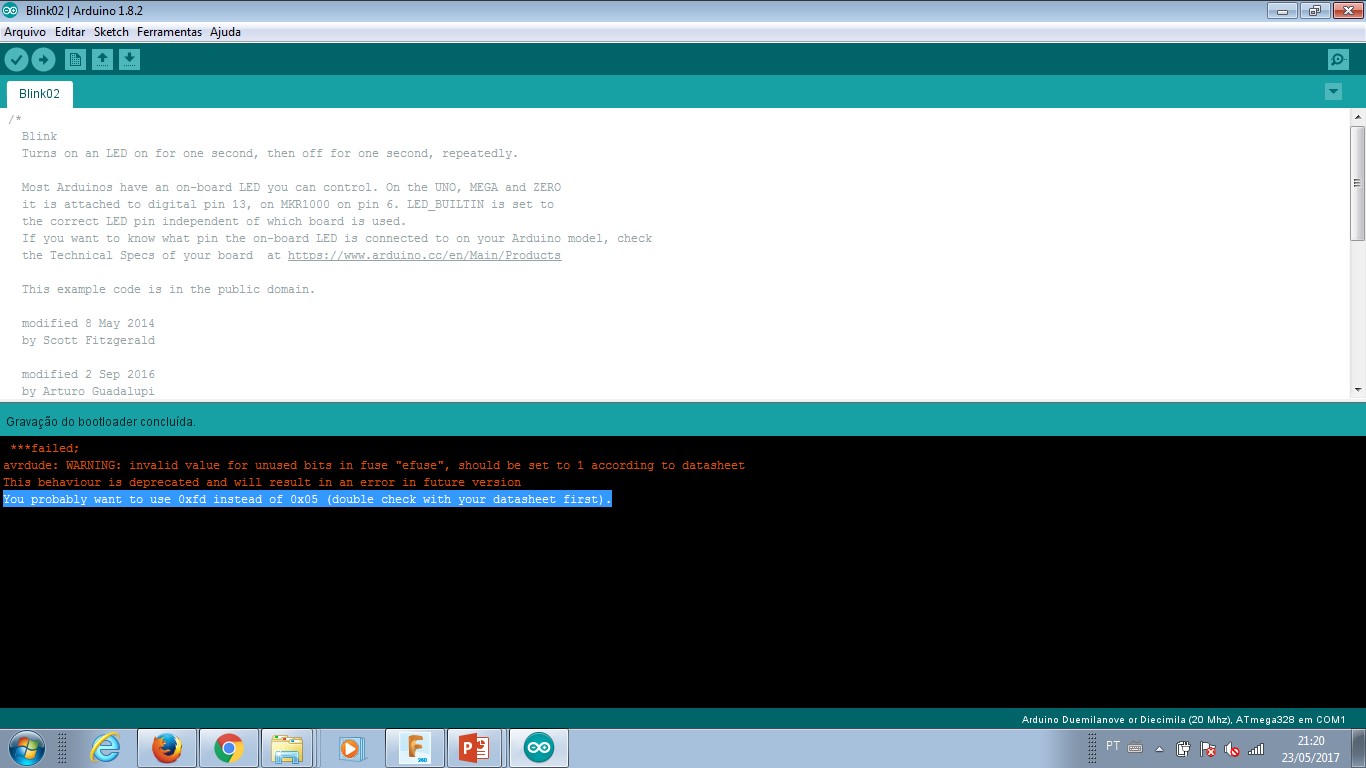Click the Show desktop strip
1366x768 pixels.
point(1358,748)
